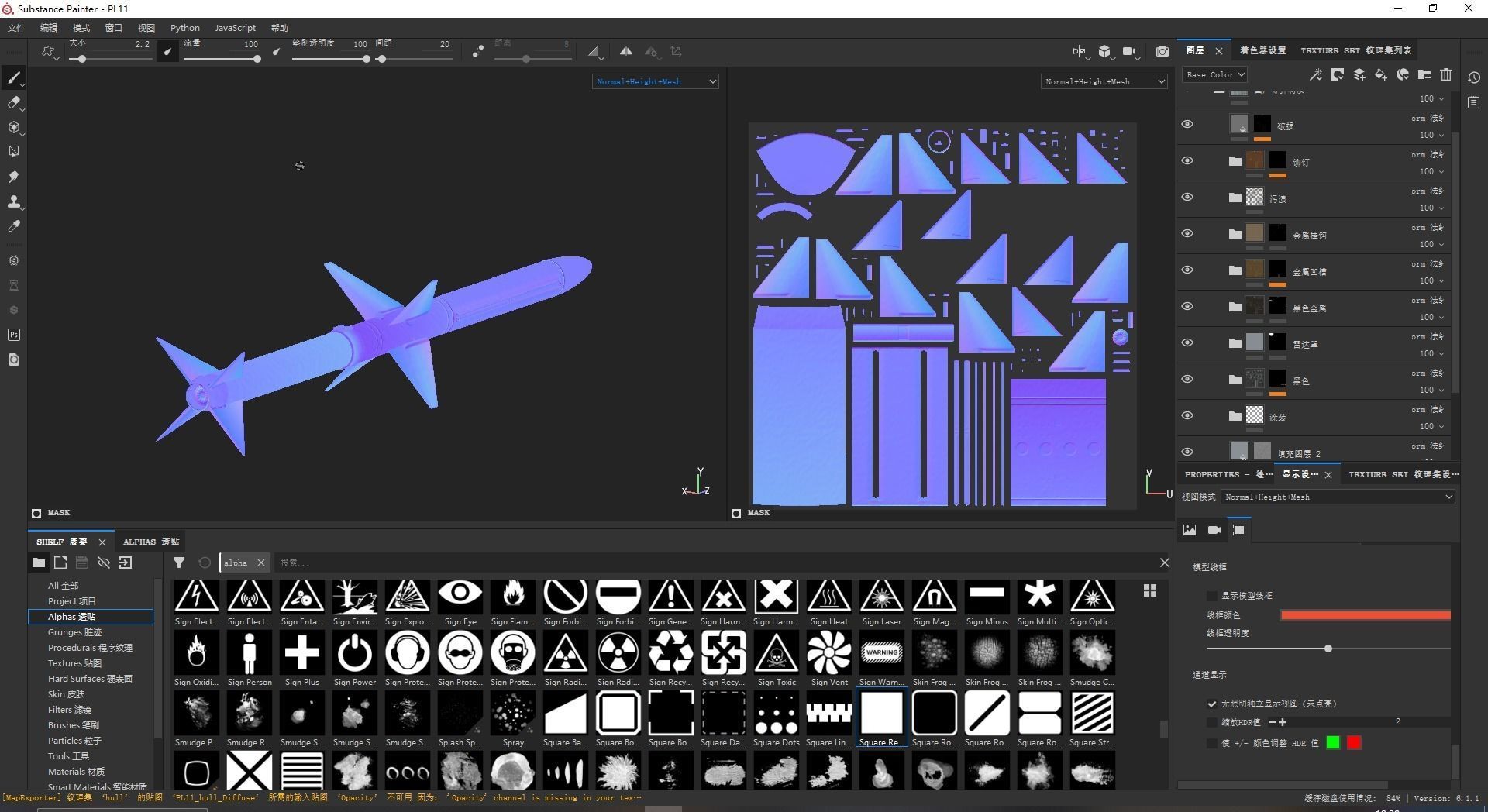1488x812 pixels.
Task: Hide the 铆钉 folder layer
Action: click(1187, 161)
